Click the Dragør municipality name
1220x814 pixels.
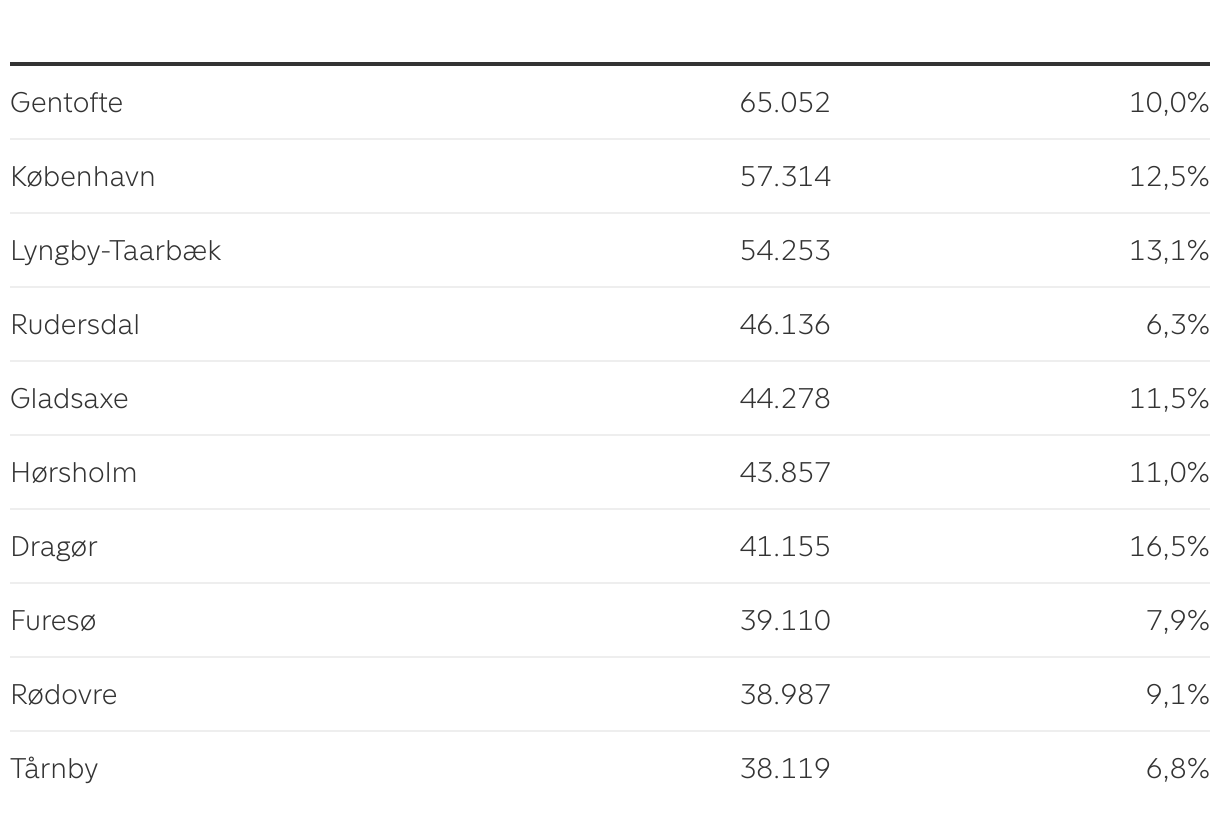[x=54, y=547]
